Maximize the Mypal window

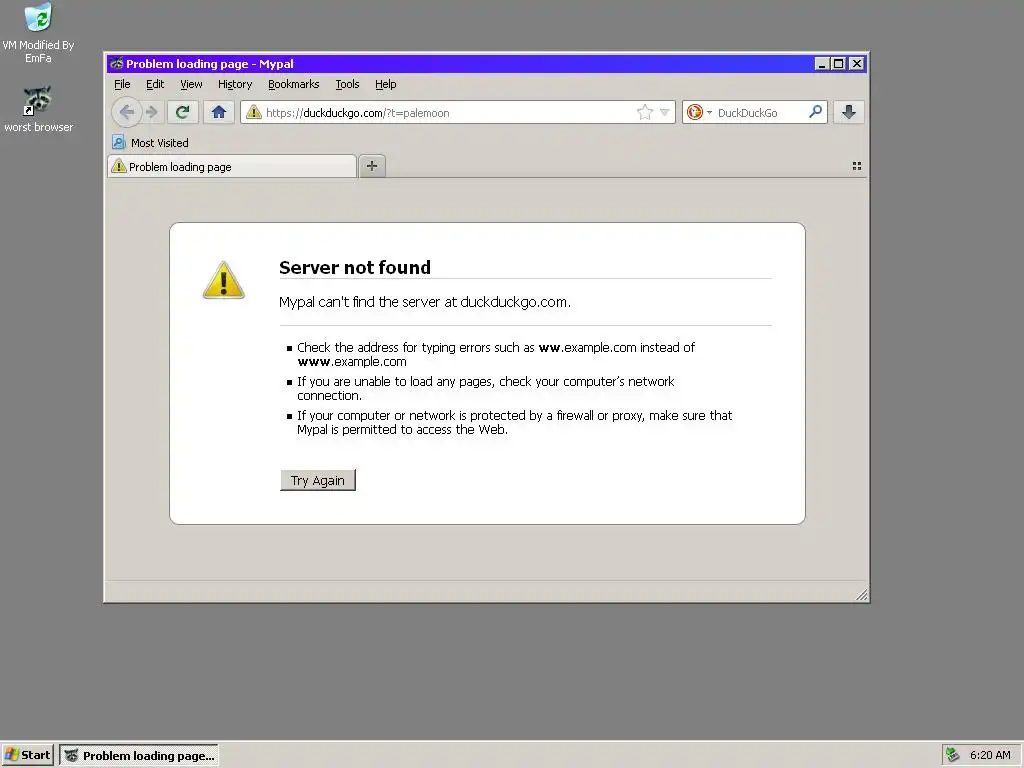[x=839, y=63]
